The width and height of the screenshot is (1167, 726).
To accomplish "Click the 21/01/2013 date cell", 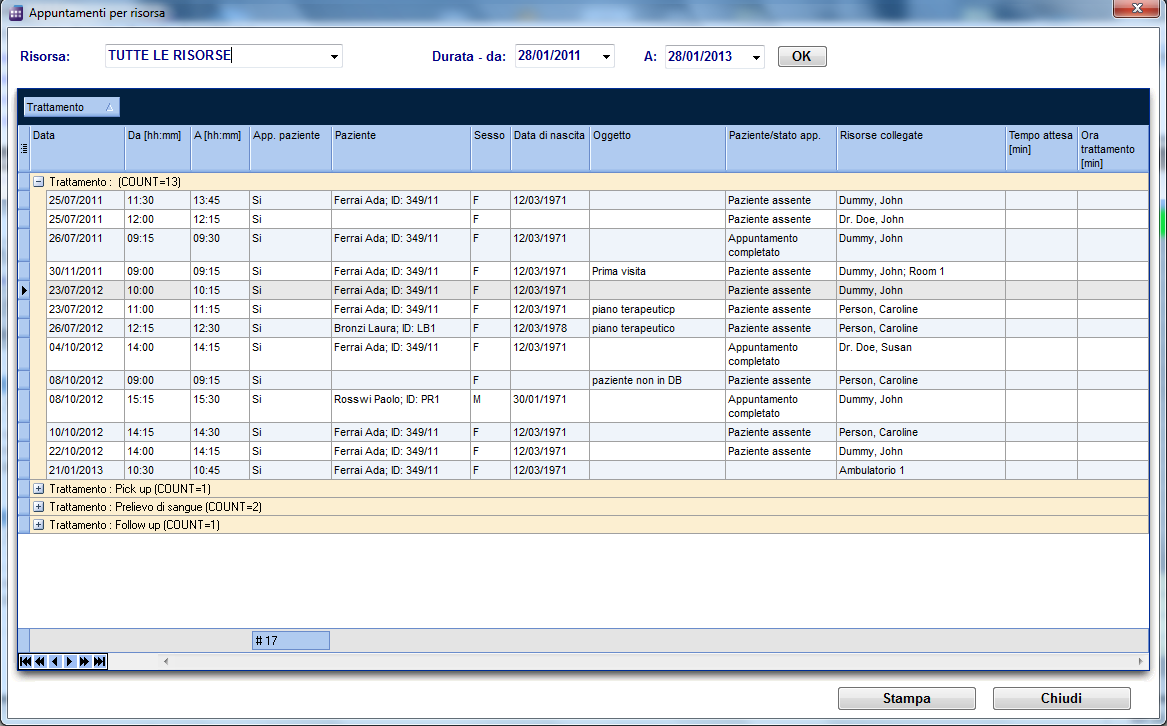I will point(86,471).
